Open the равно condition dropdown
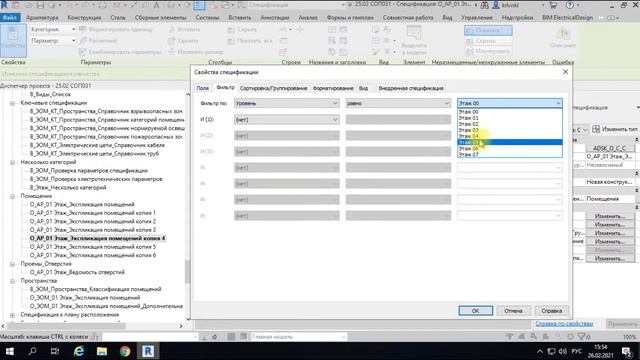Screen dimensions: 640x360 click(398, 103)
